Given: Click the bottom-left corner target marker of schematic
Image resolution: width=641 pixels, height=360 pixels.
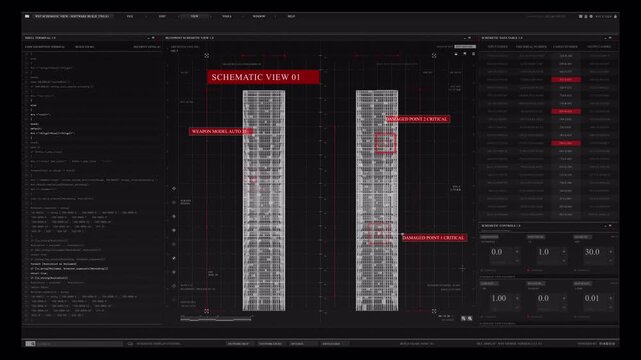Looking at the screenshot, I should 207,311.
